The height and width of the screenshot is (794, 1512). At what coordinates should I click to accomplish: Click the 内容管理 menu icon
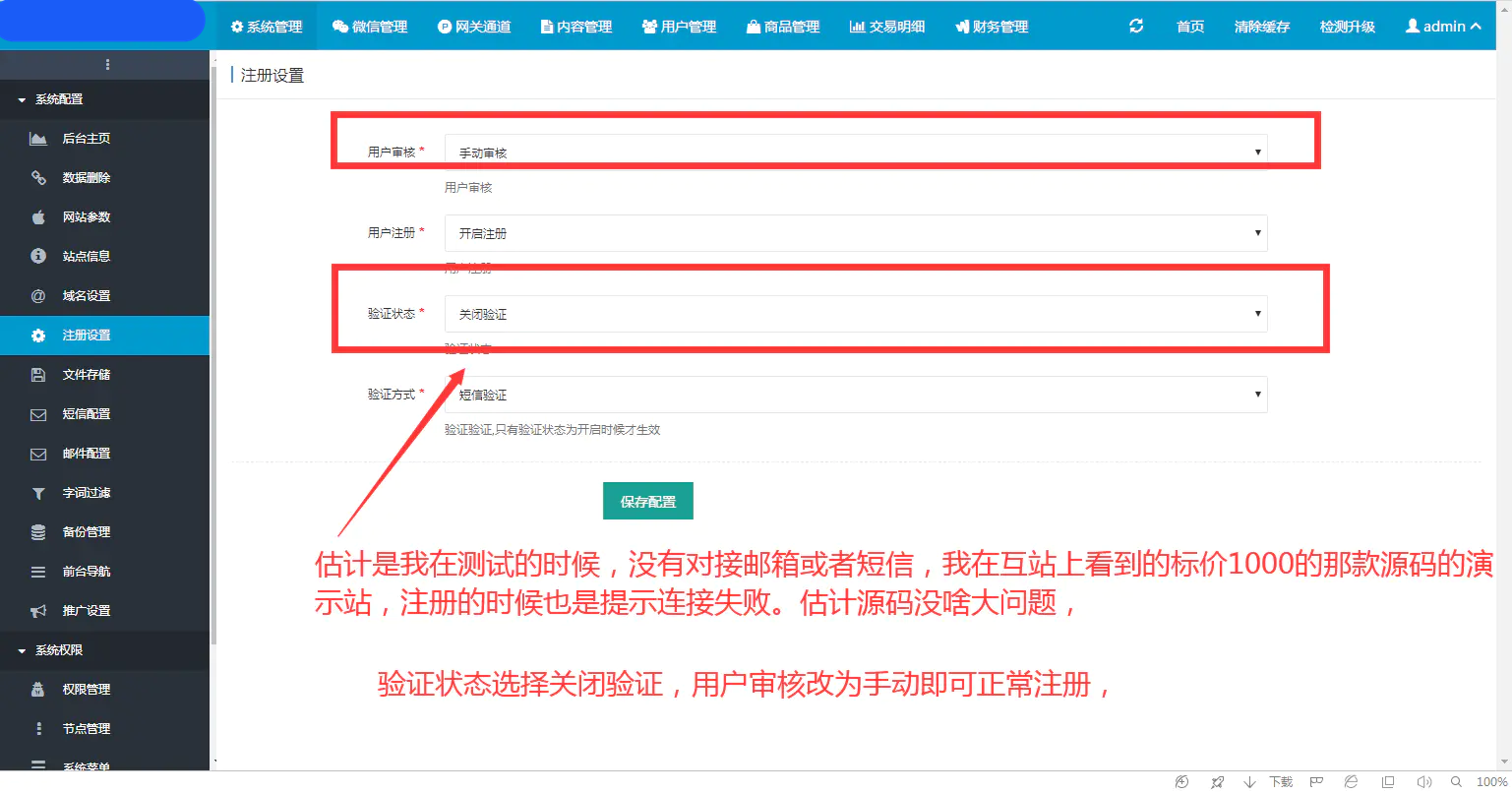(575, 27)
